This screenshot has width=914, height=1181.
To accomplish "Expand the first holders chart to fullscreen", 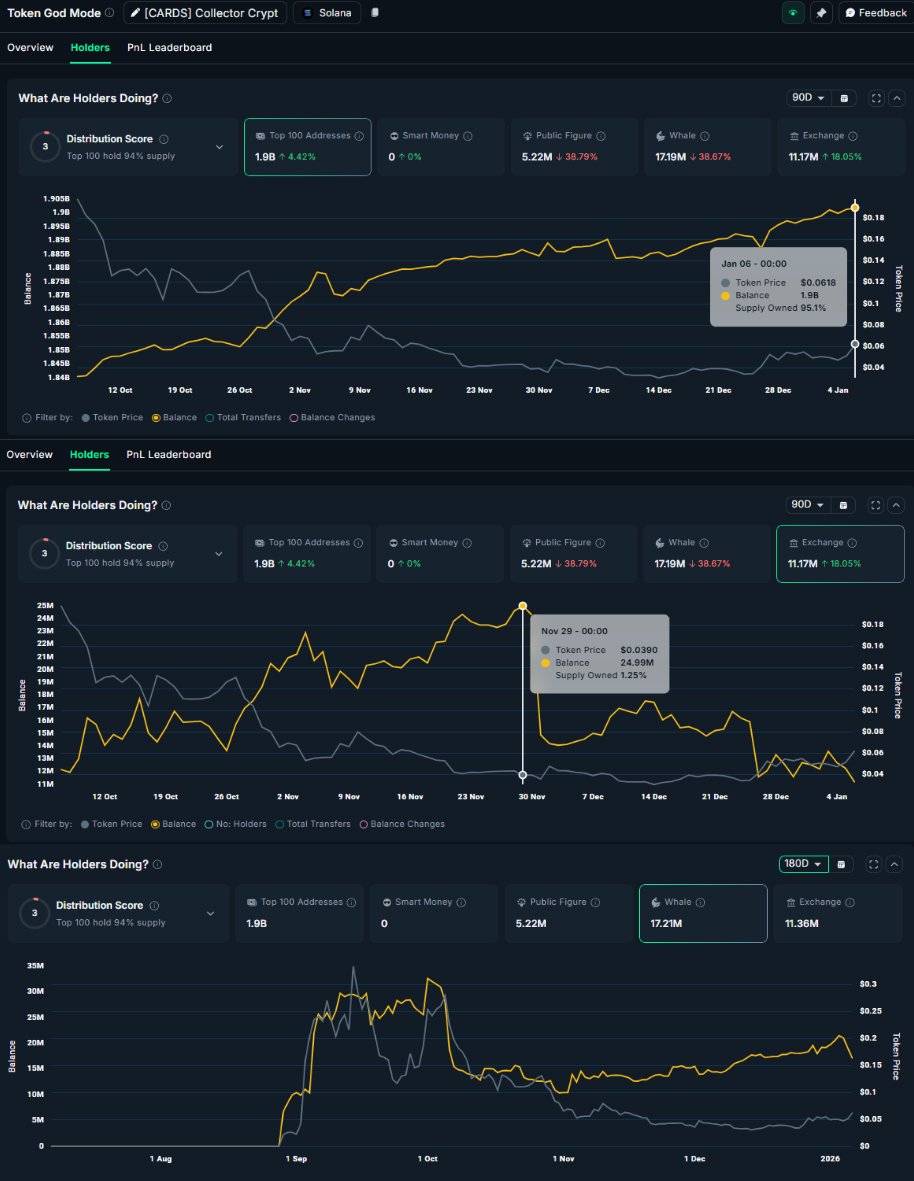I will click(x=876, y=98).
